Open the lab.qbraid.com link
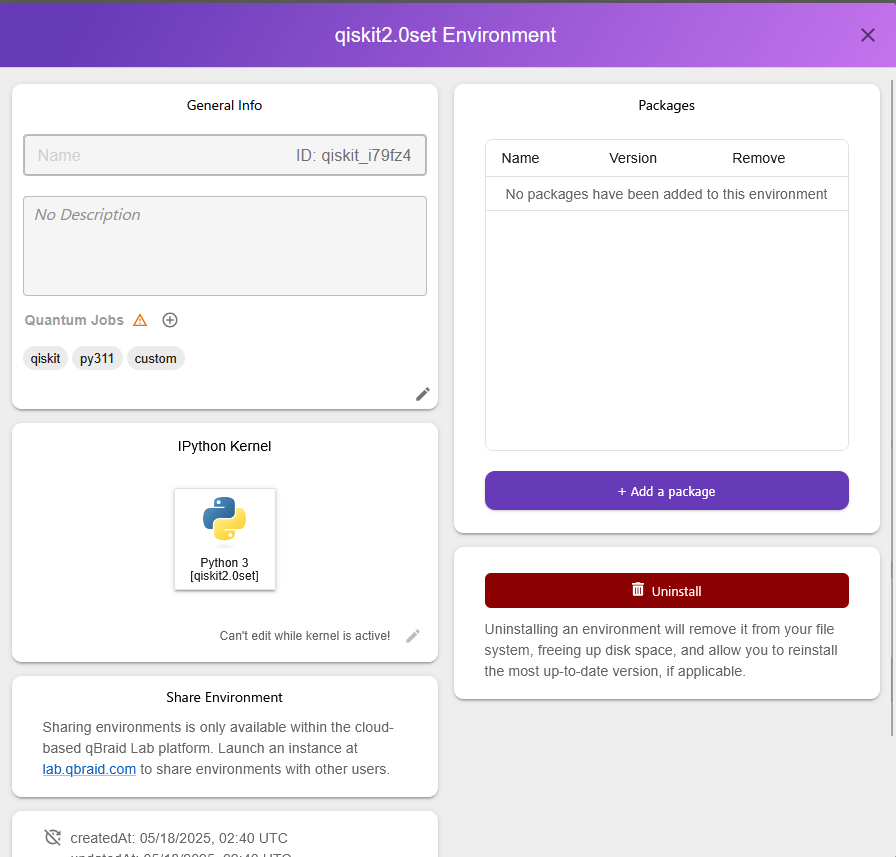 tap(89, 769)
